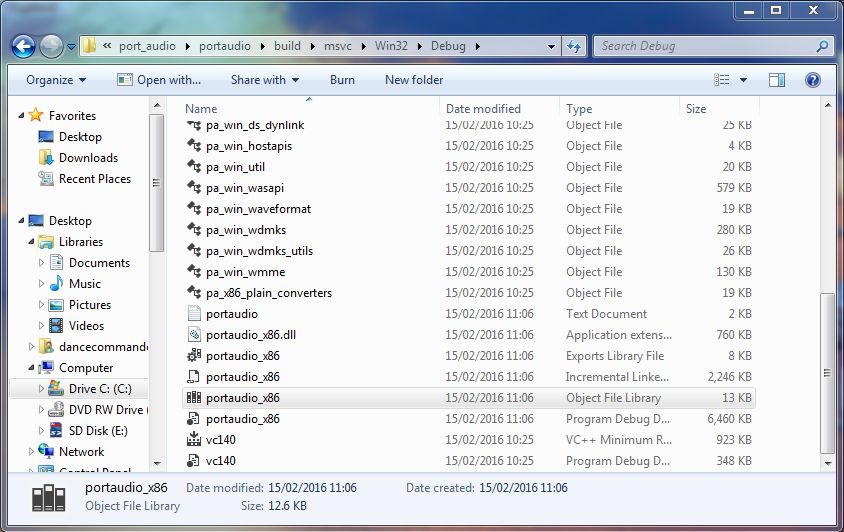Image resolution: width=844 pixels, height=532 pixels.
Task: Collapse the Computer tree node
Action: pyautogui.click(x=31, y=368)
